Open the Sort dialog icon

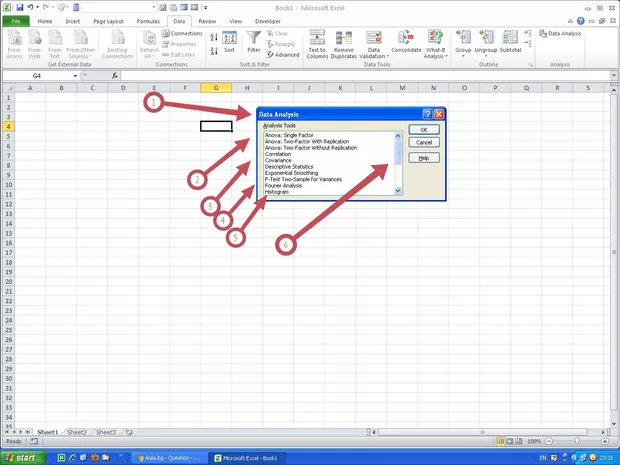[229, 42]
